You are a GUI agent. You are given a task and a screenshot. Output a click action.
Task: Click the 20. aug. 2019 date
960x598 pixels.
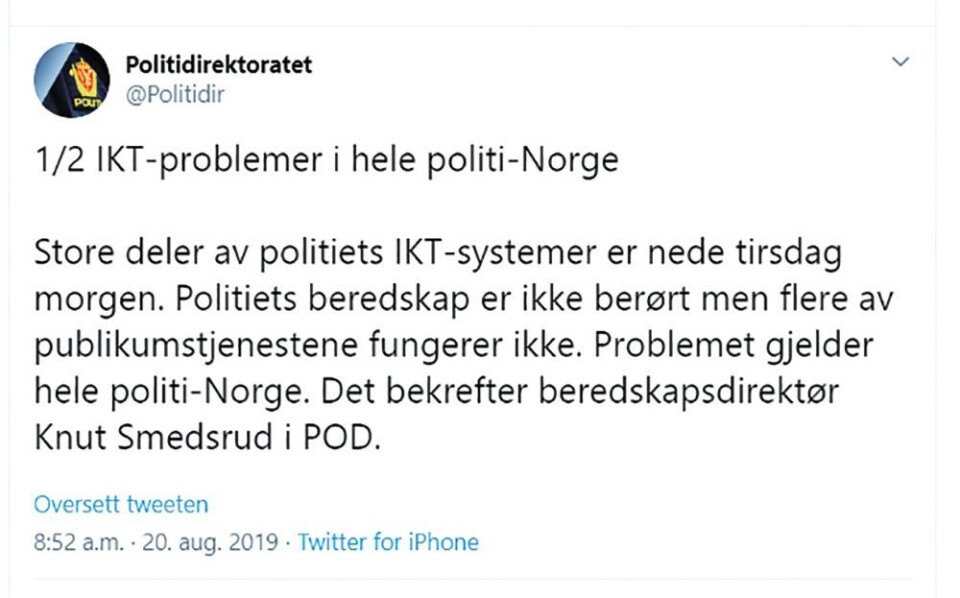coord(210,543)
